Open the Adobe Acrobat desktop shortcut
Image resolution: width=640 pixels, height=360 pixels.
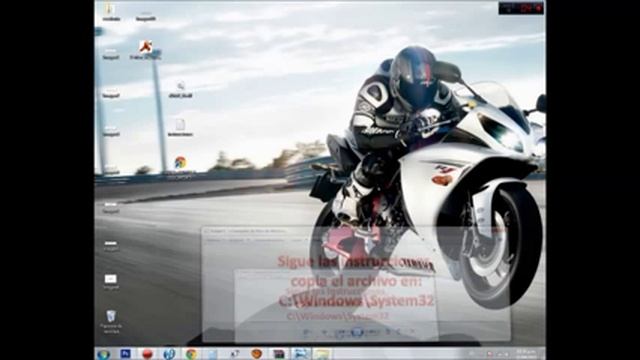click(x=145, y=50)
